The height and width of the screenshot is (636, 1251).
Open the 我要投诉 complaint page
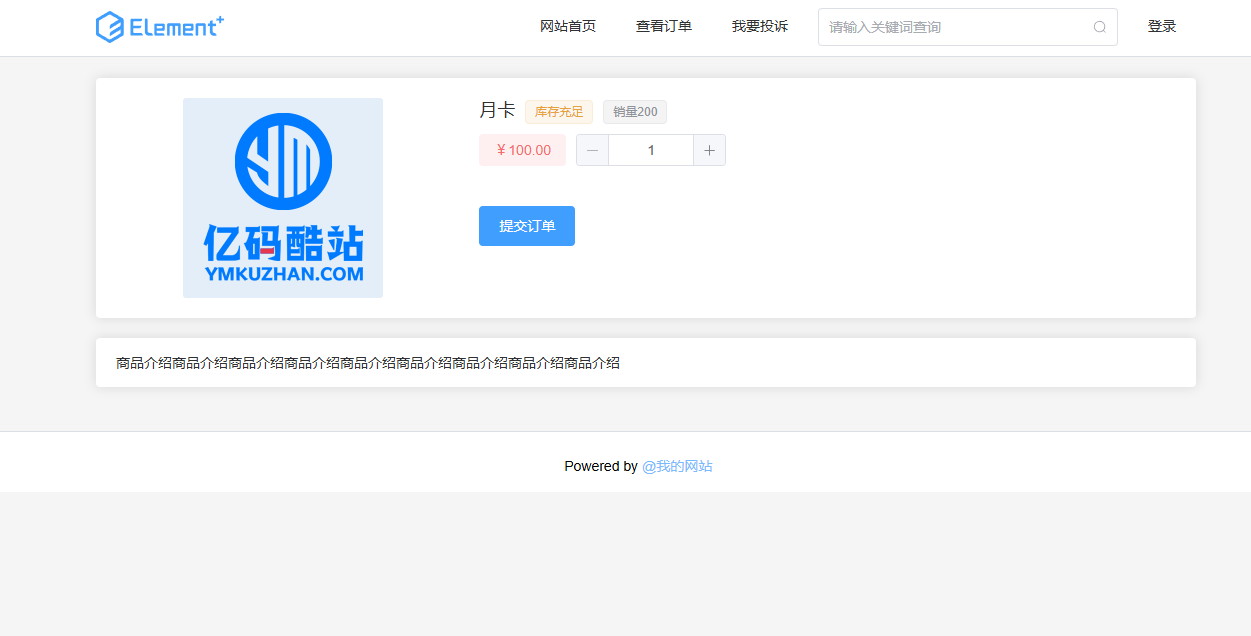point(759,27)
